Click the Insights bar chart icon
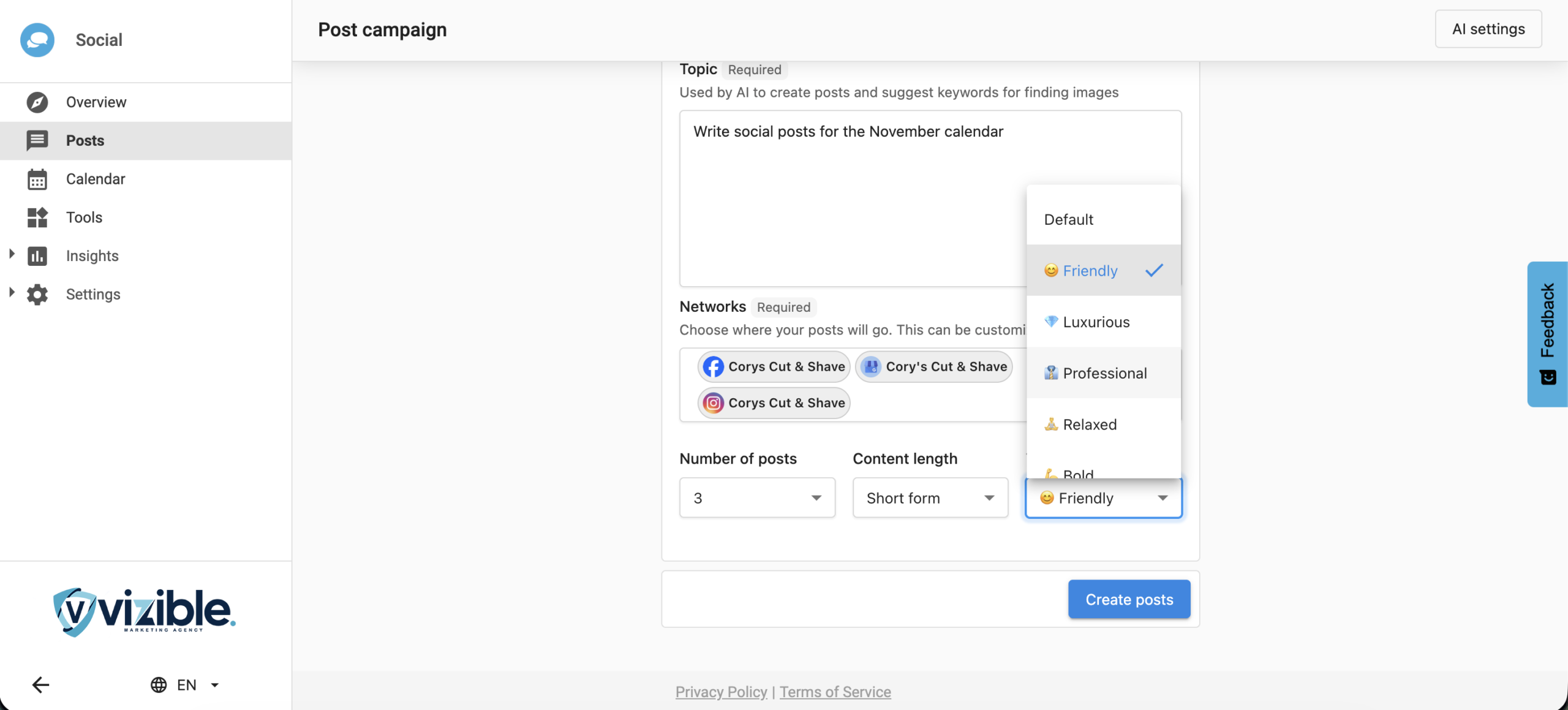Image resolution: width=1568 pixels, height=710 pixels. coord(37,256)
